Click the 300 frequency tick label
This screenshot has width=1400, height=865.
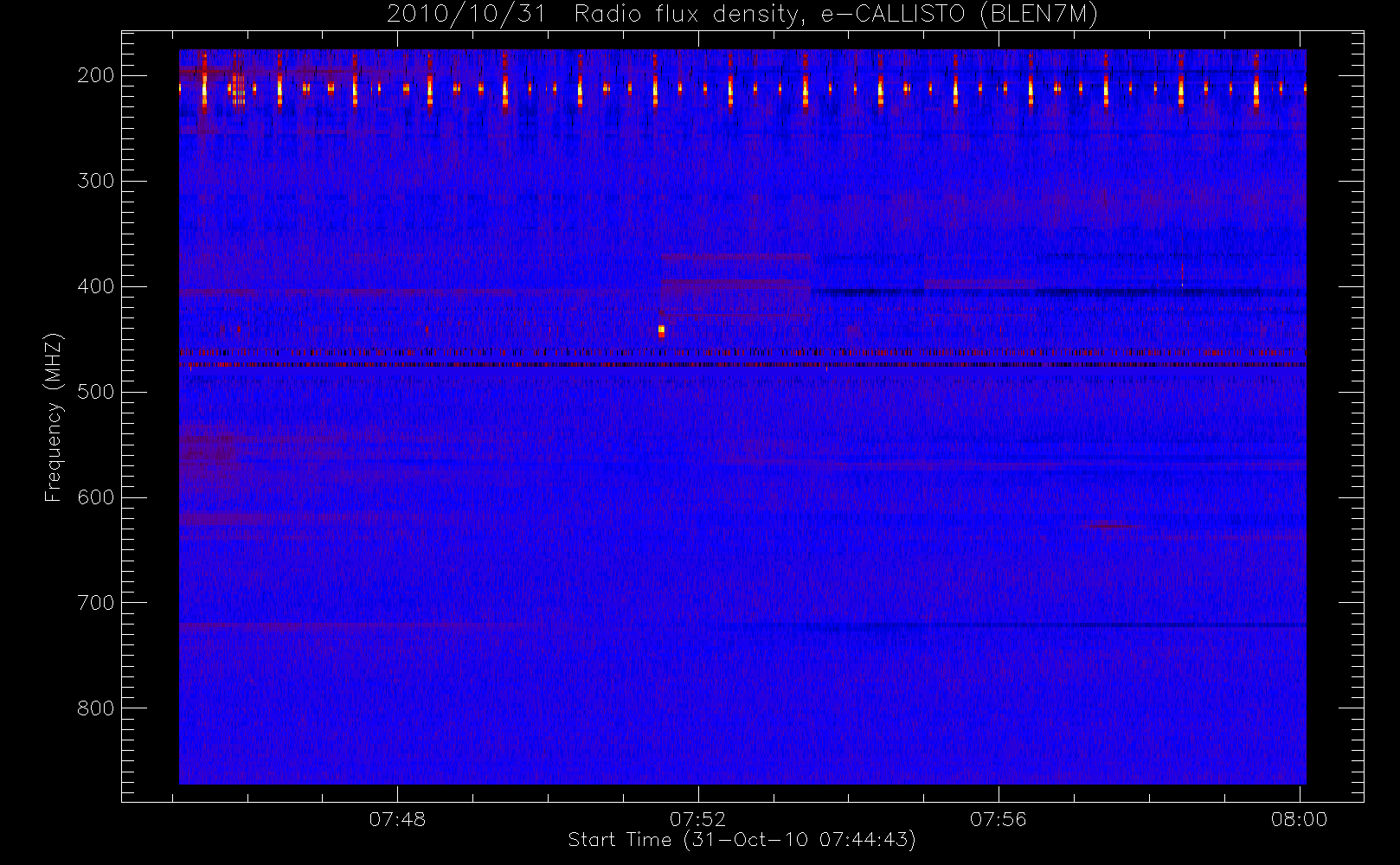click(95, 181)
